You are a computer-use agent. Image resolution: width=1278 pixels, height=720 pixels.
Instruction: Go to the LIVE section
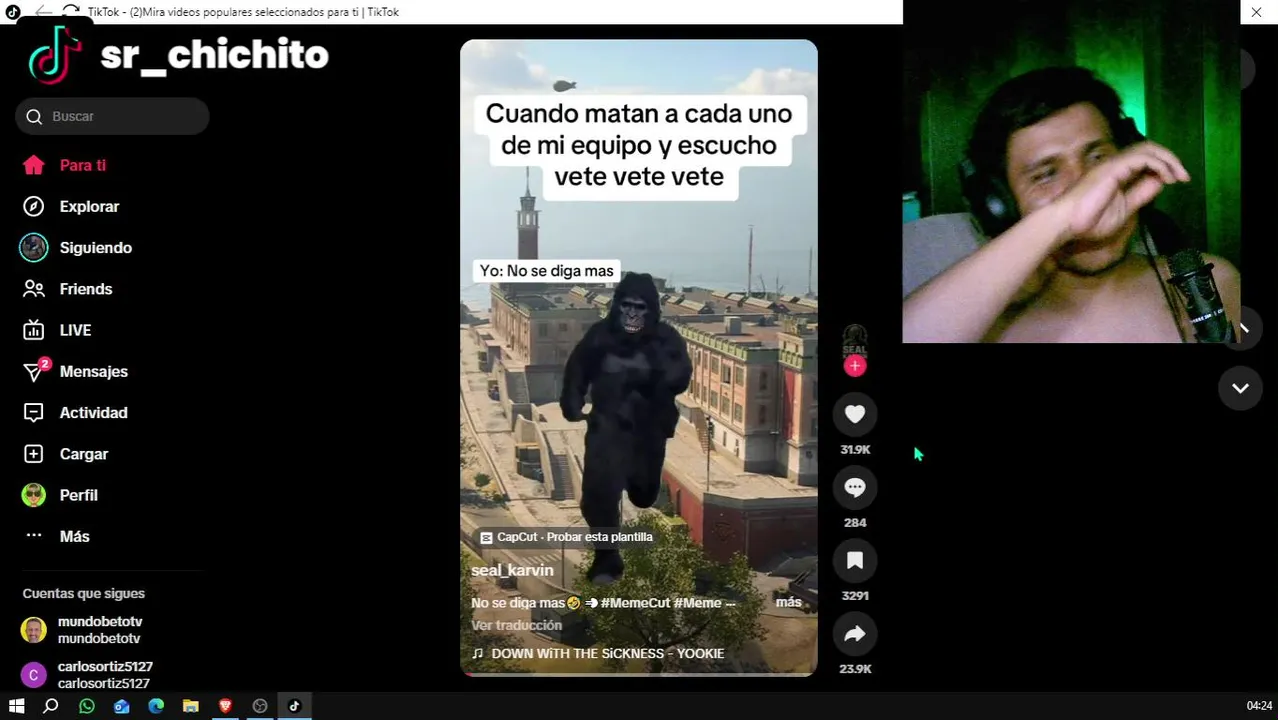[x=75, y=330]
